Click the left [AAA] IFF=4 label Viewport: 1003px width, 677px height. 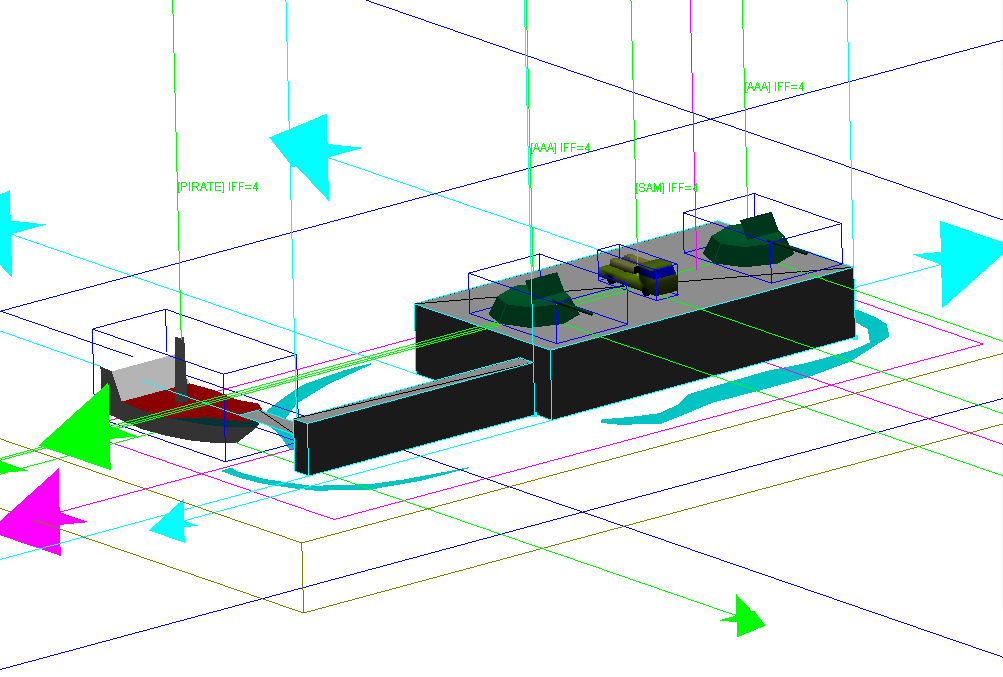[x=560, y=148]
